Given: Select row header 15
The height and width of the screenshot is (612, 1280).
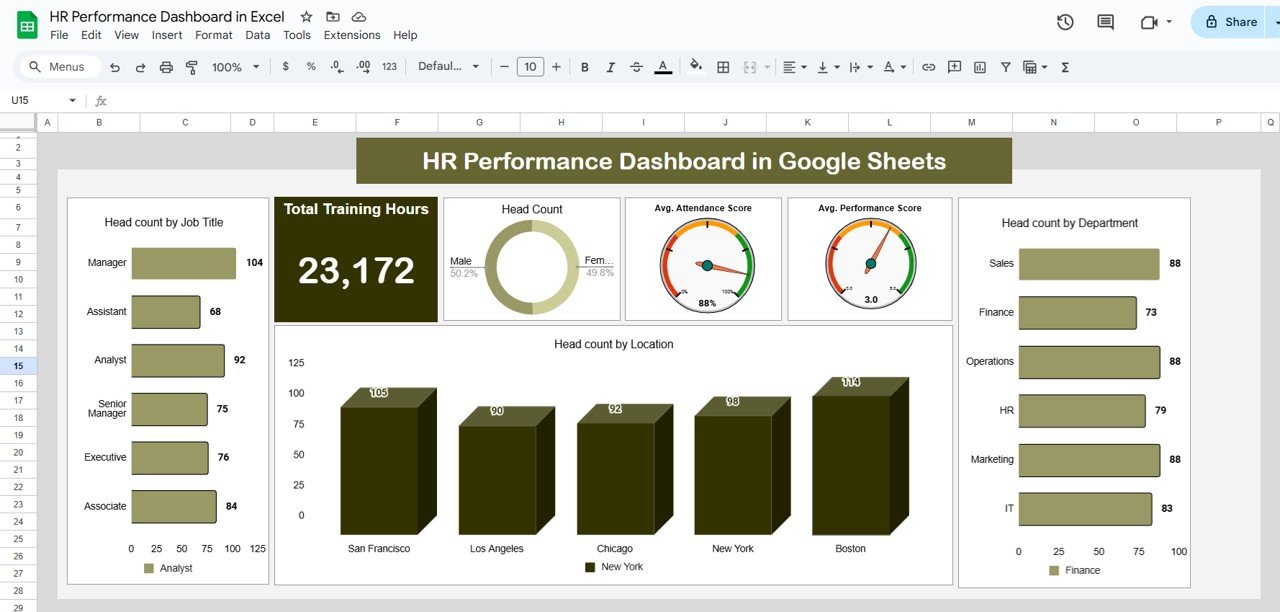Looking at the screenshot, I should [x=18, y=366].
